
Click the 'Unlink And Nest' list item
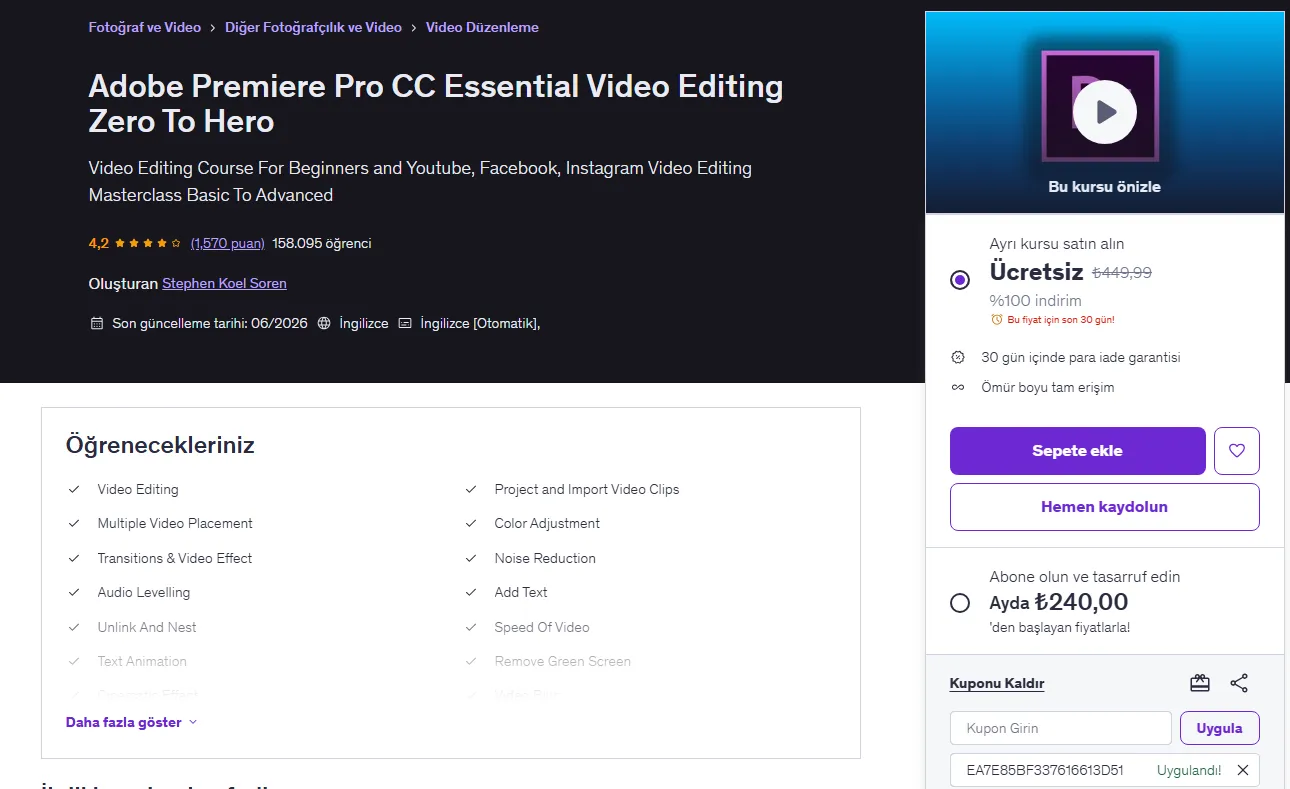tap(147, 627)
